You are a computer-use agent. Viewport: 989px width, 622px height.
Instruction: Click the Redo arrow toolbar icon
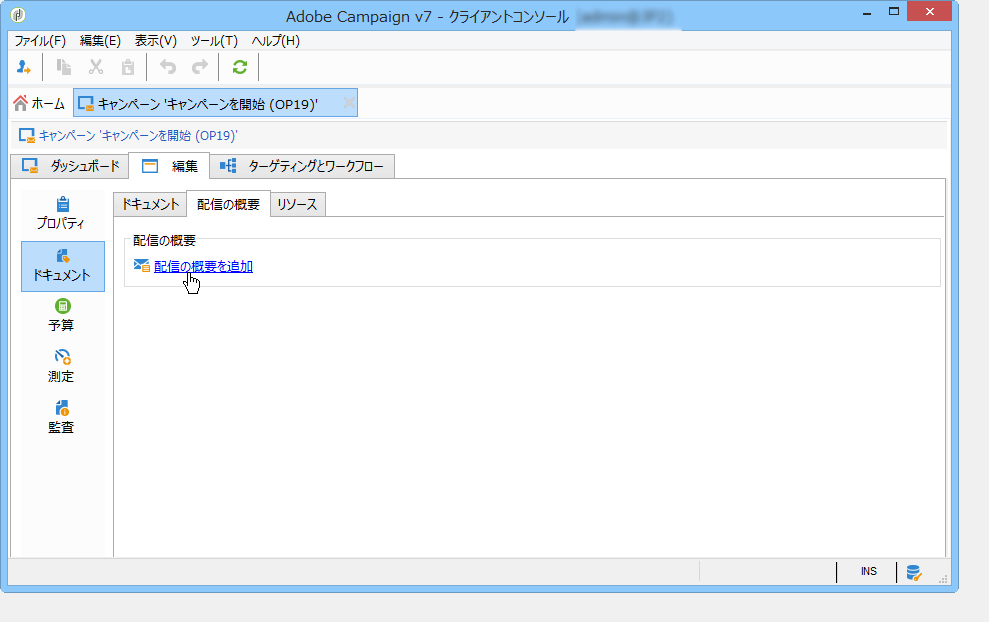click(200, 67)
